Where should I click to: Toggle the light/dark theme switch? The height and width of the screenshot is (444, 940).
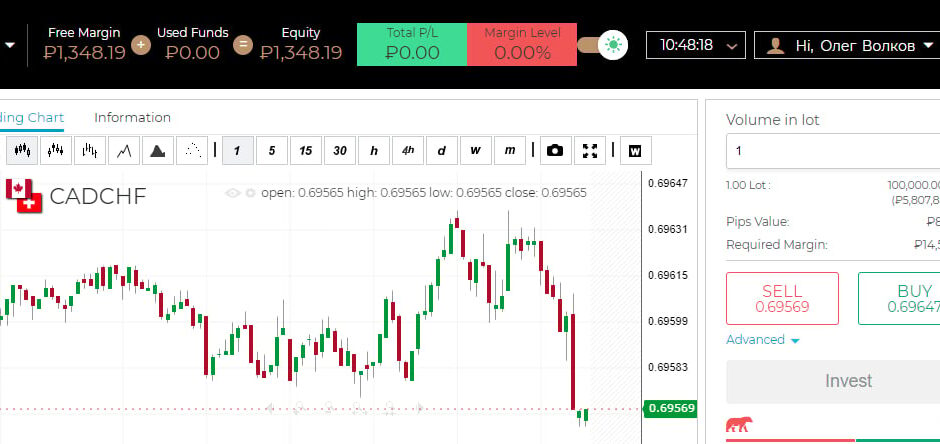point(604,45)
